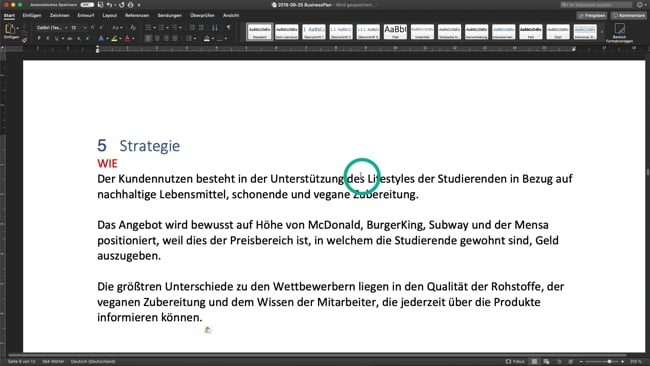This screenshot has width=650, height=366.
Task: Expand the styles gallery with the arrow
Action: coord(601,32)
